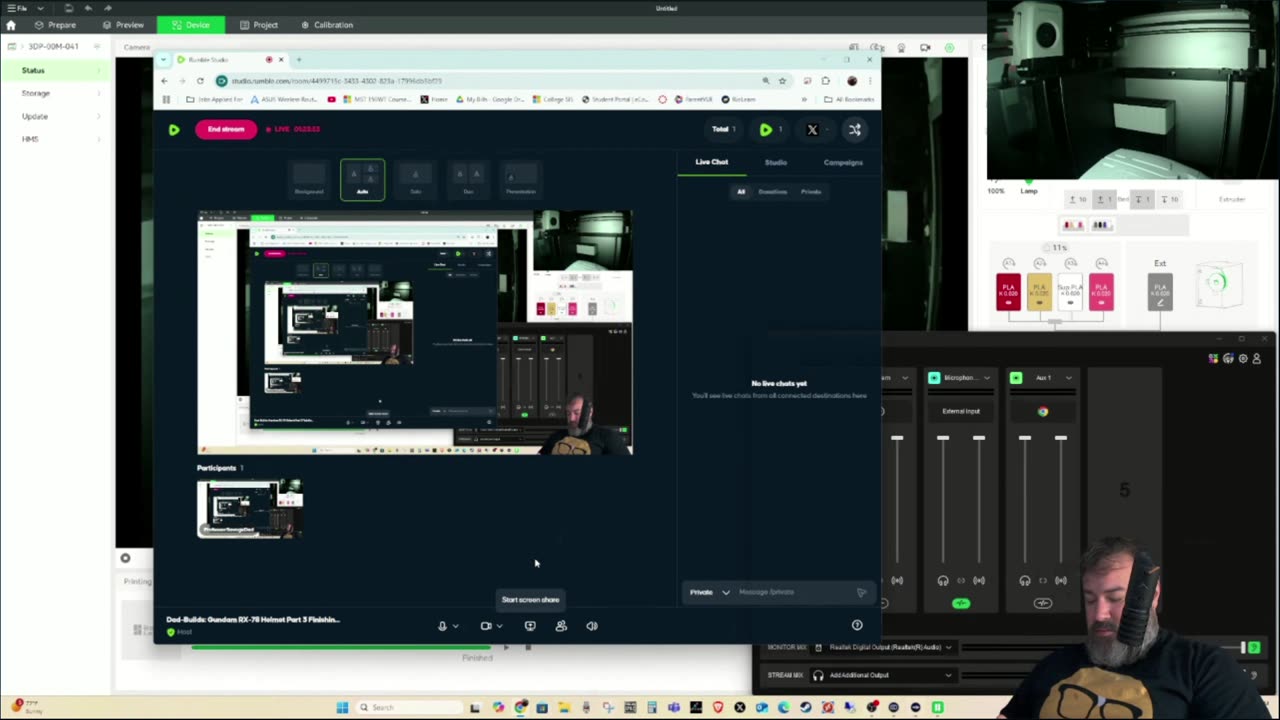Image resolution: width=1280 pixels, height=720 pixels.
Task: Open the camera device dropdown arrow
Action: point(499,626)
